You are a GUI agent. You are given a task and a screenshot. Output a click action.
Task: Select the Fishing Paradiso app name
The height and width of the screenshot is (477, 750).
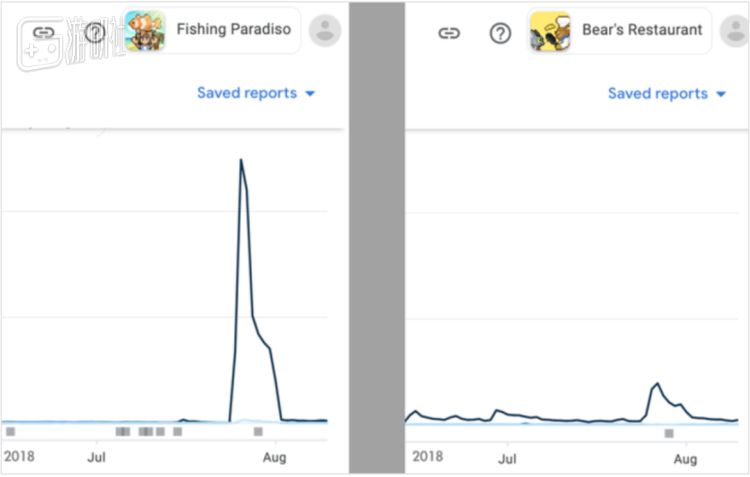233,29
